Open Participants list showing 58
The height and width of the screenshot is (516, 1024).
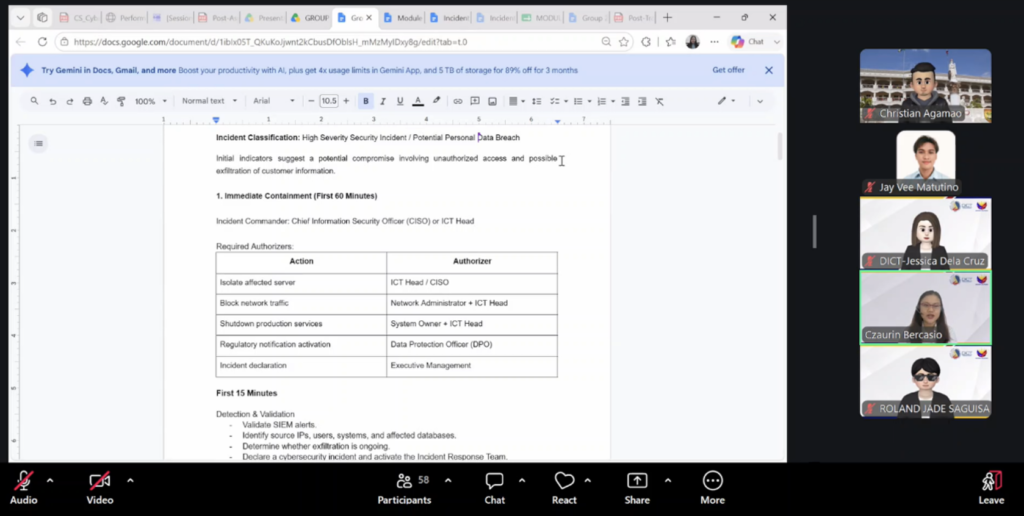[x=404, y=488]
